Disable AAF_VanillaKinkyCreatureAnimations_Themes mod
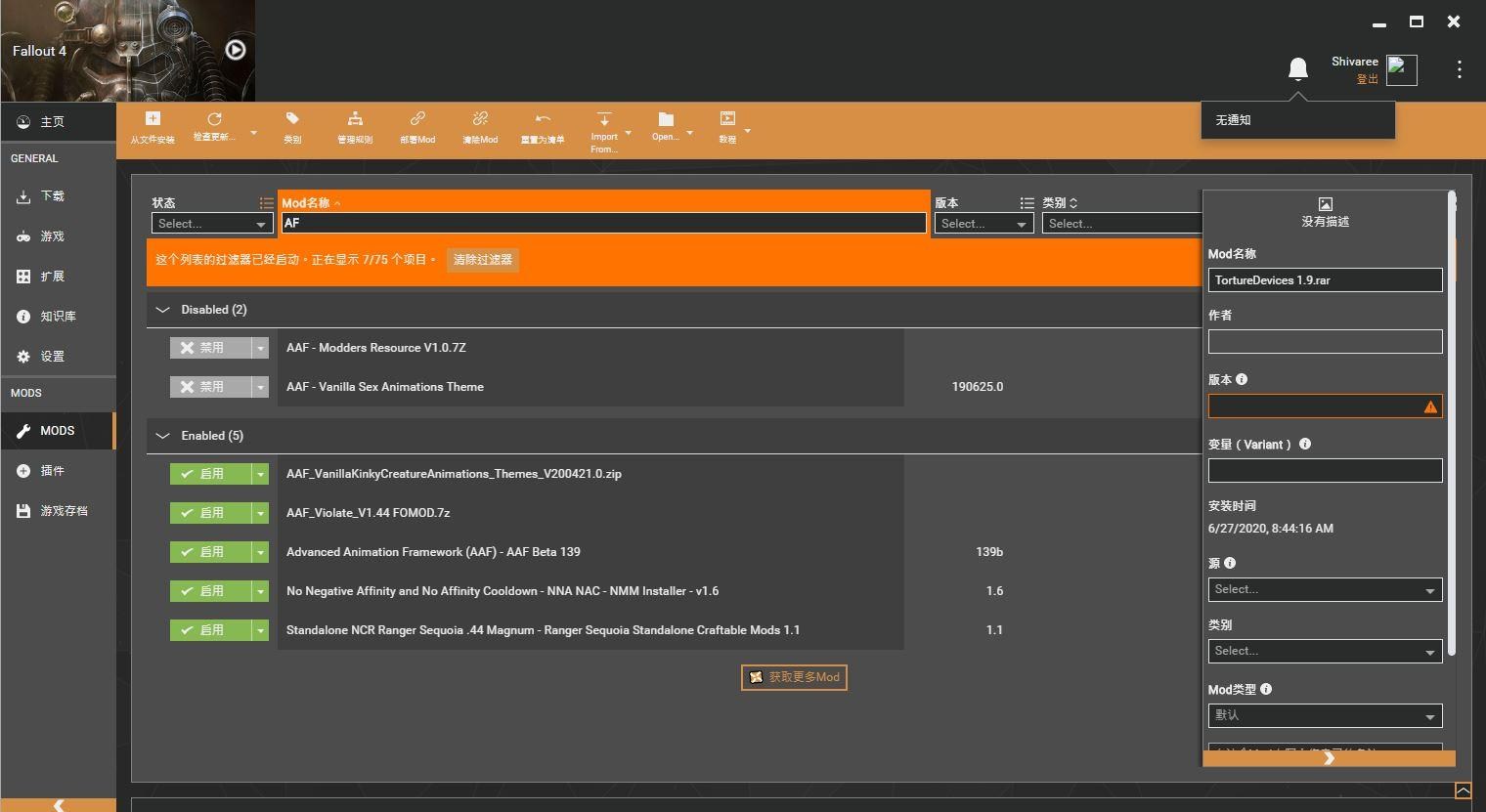The width and height of the screenshot is (1486, 812). click(x=210, y=474)
